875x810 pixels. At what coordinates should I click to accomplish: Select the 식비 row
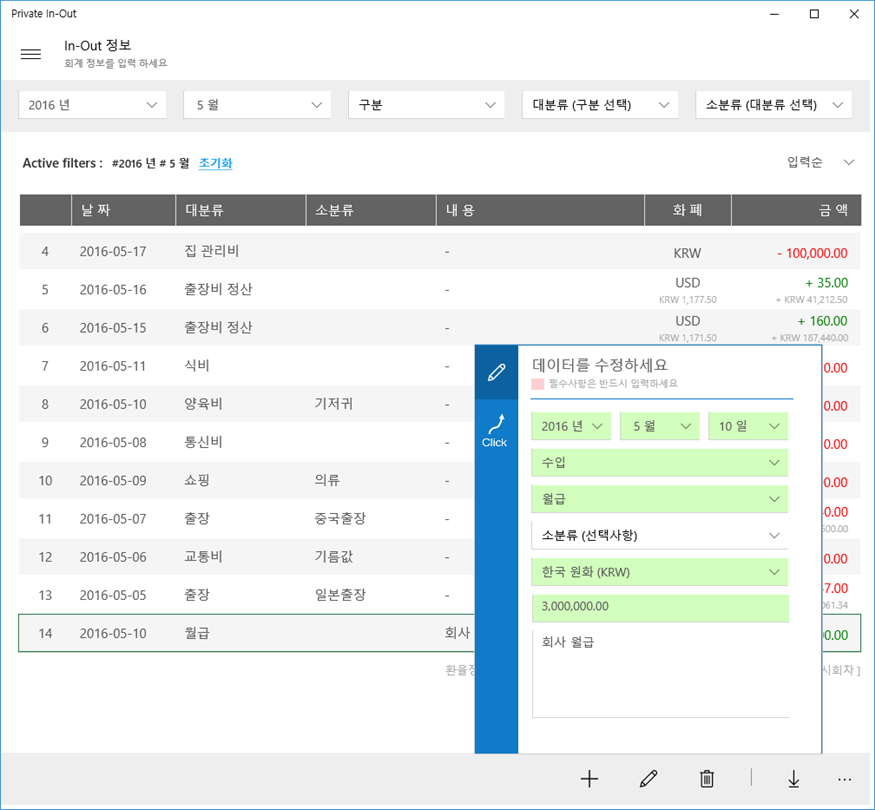(247, 366)
